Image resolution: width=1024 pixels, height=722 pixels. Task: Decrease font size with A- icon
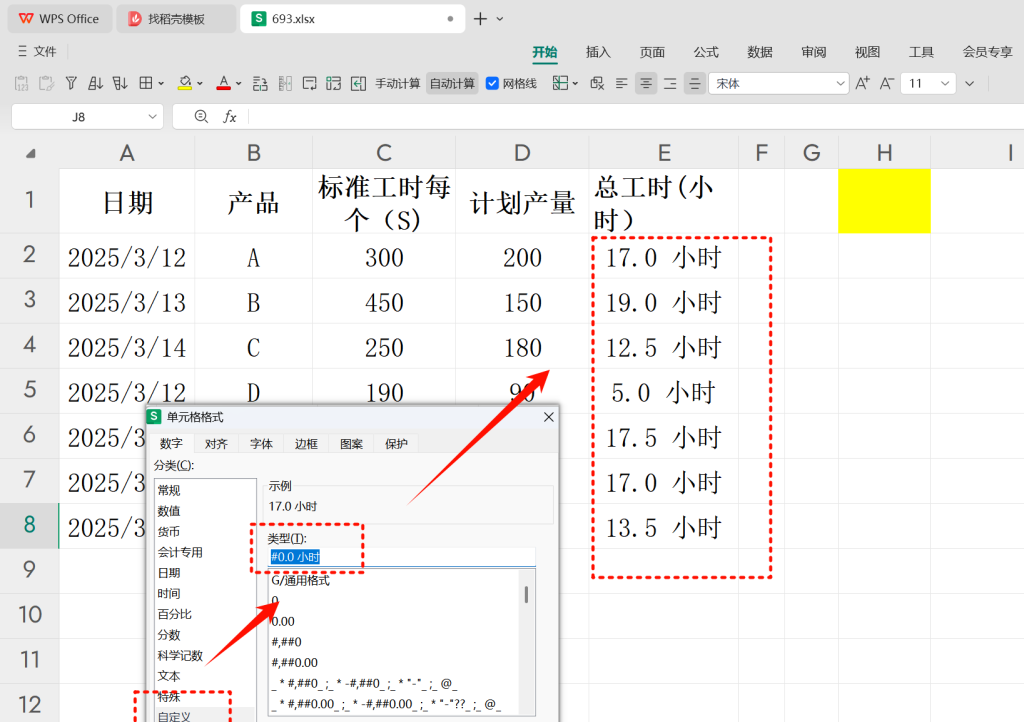click(x=887, y=83)
